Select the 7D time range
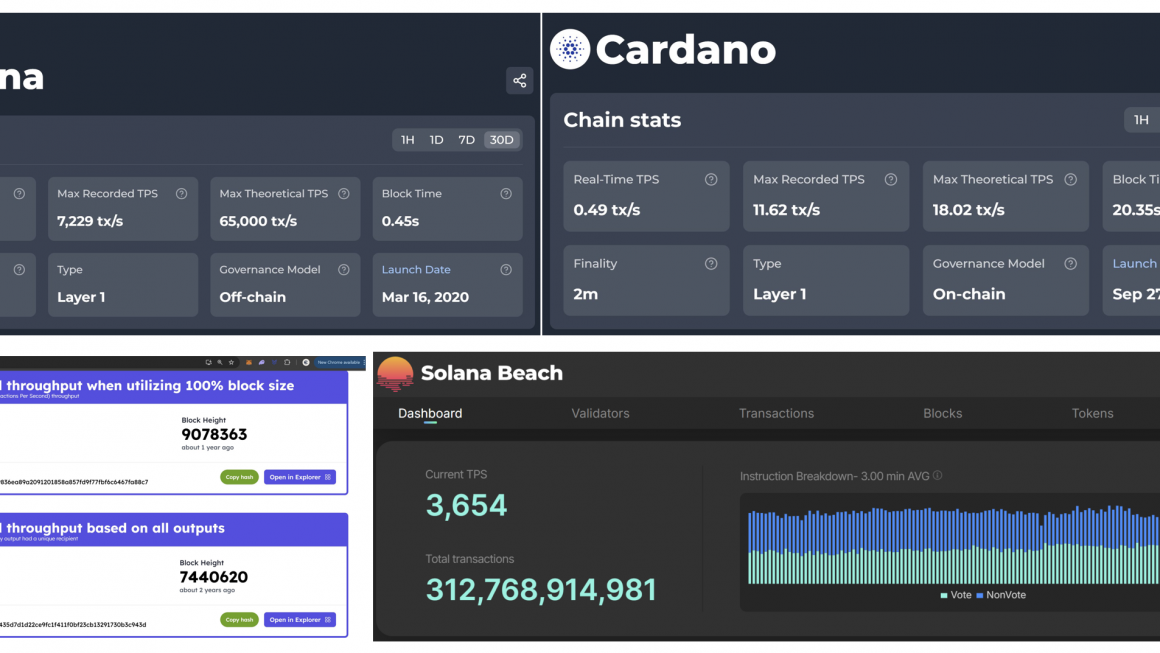Image resolution: width=1160 pixels, height=653 pixels. pos(466,140)
